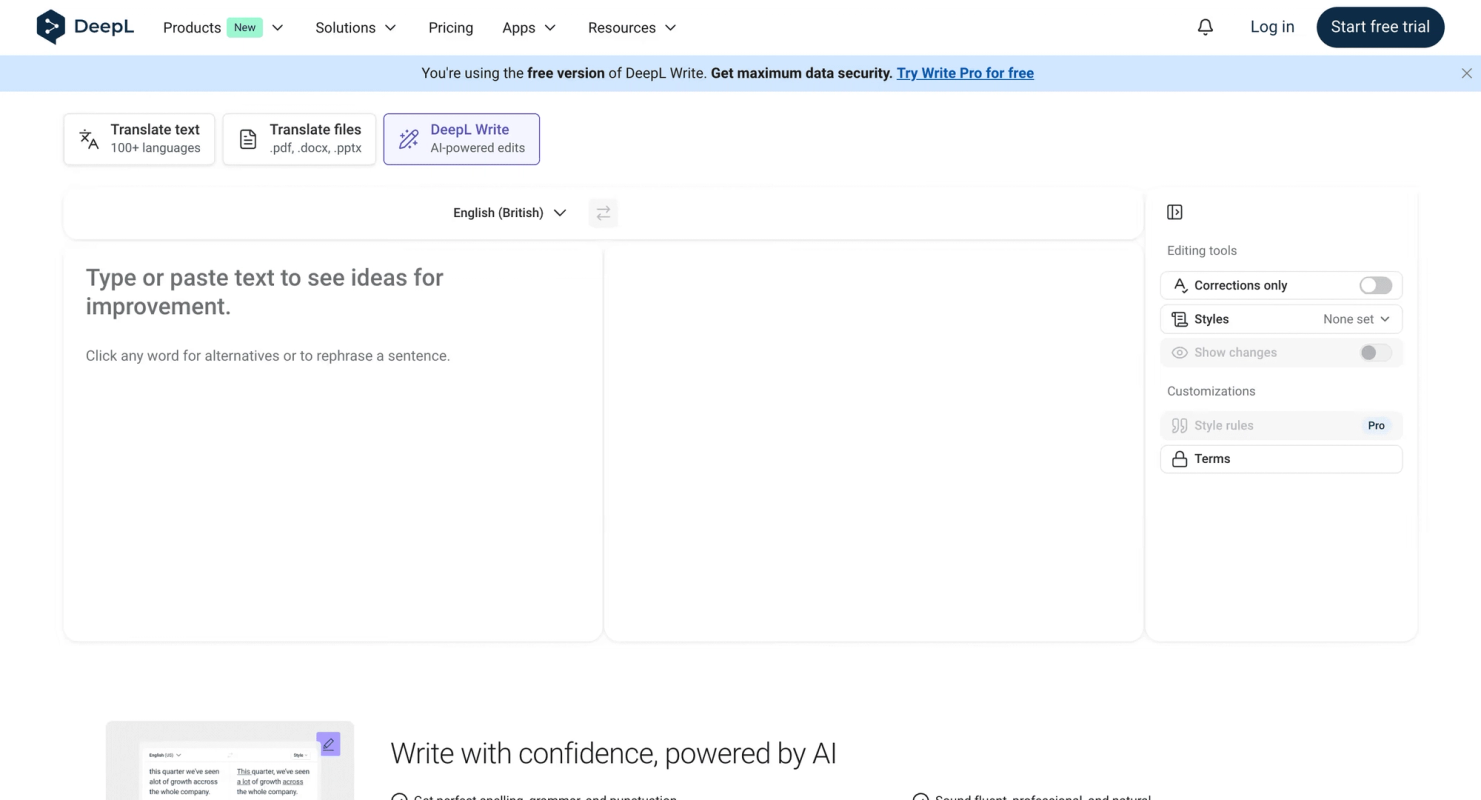
Task: Collapse the side panel icon
Action: 1175,212
